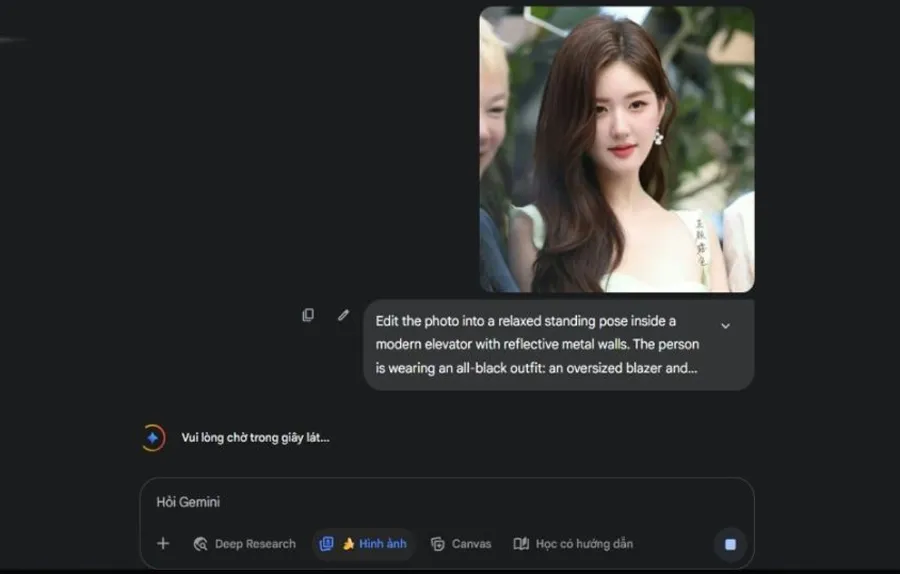
Task: Open the uploaded portrait photo thumbnail
Action: pos(617,149)
